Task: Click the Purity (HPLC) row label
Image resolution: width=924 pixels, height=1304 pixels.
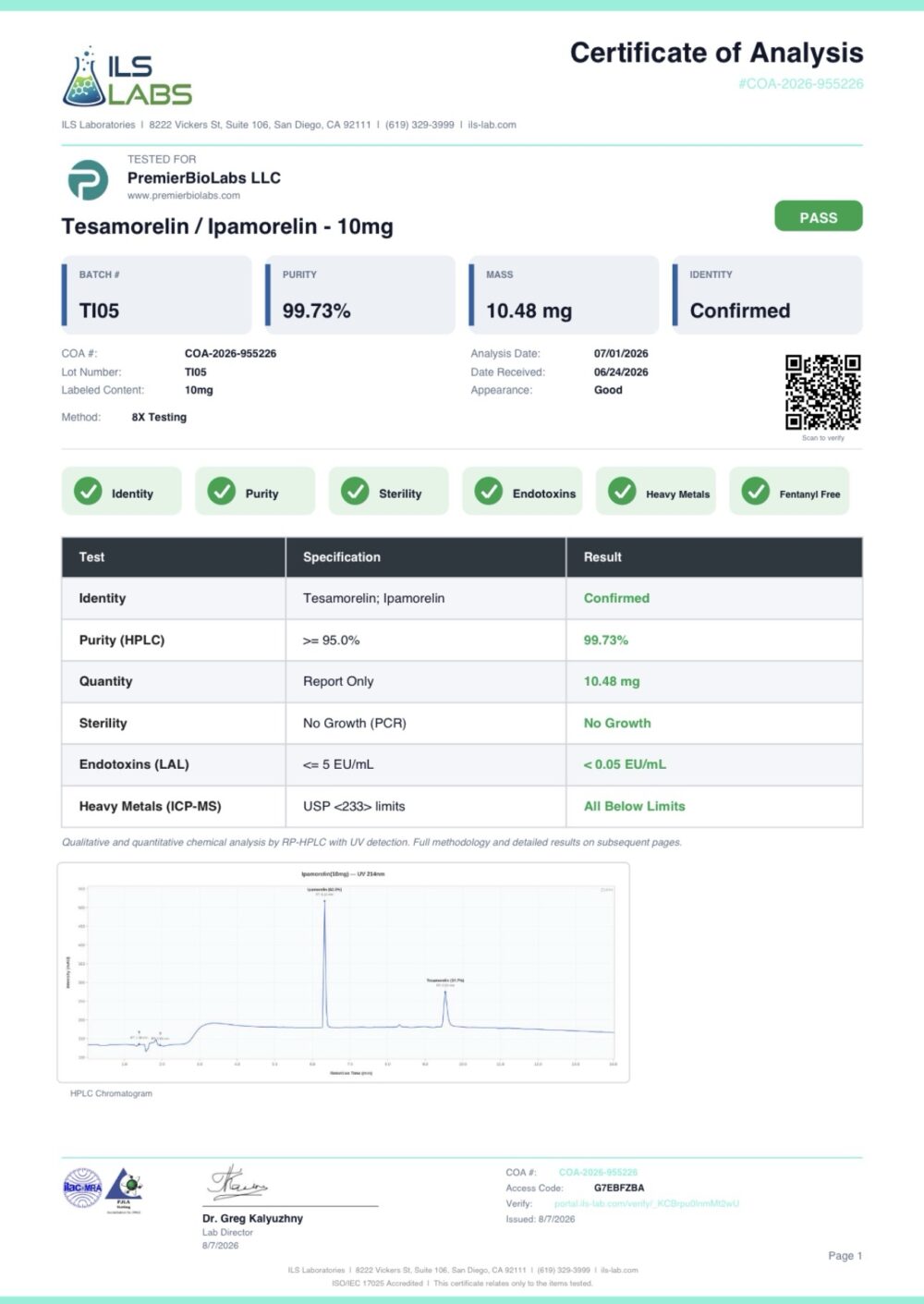Action: pyautogui.click(x=121, y=640)
